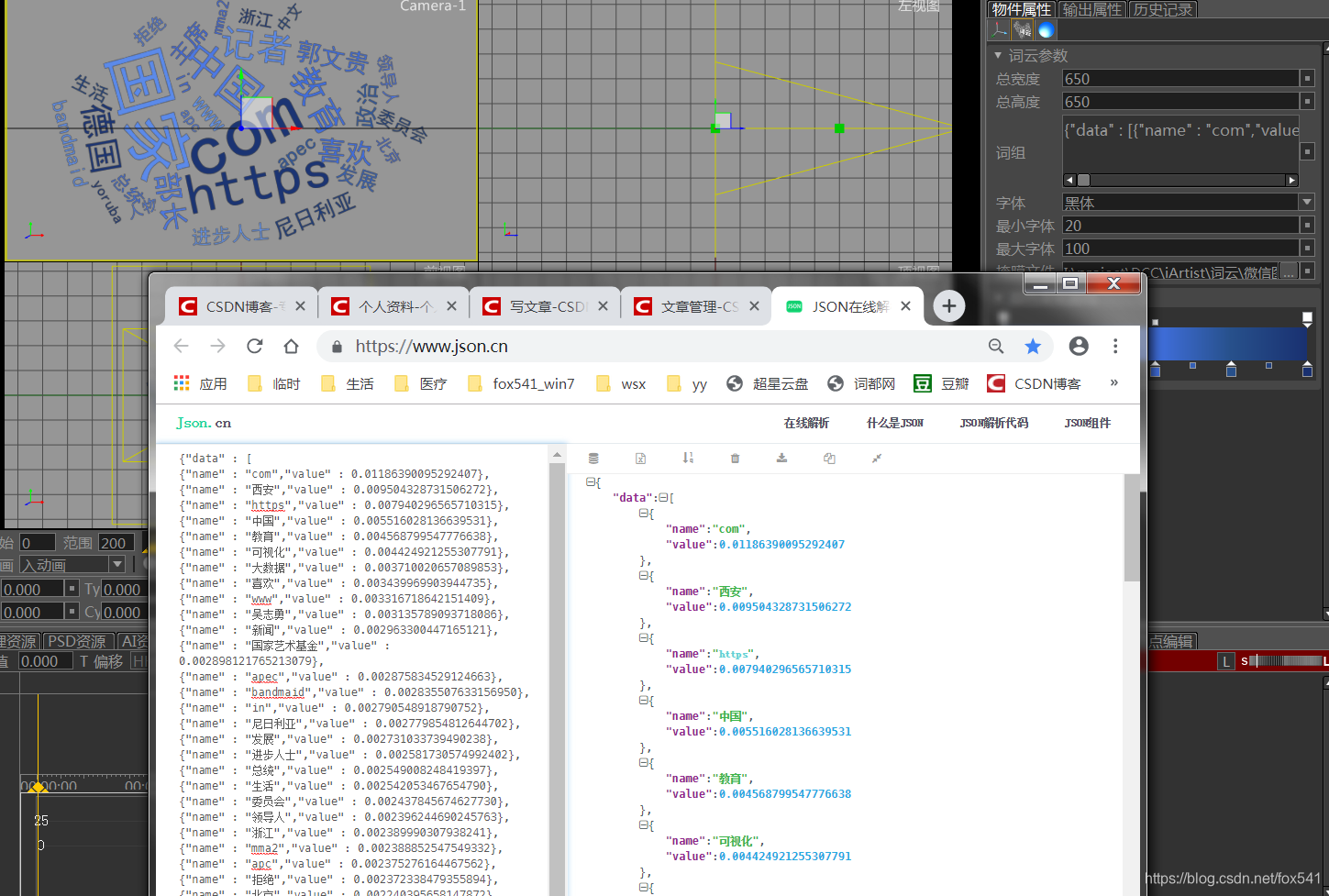
Task: Toggle the keyframe button beside 最大字体
Action: [x=1308, y=248]
